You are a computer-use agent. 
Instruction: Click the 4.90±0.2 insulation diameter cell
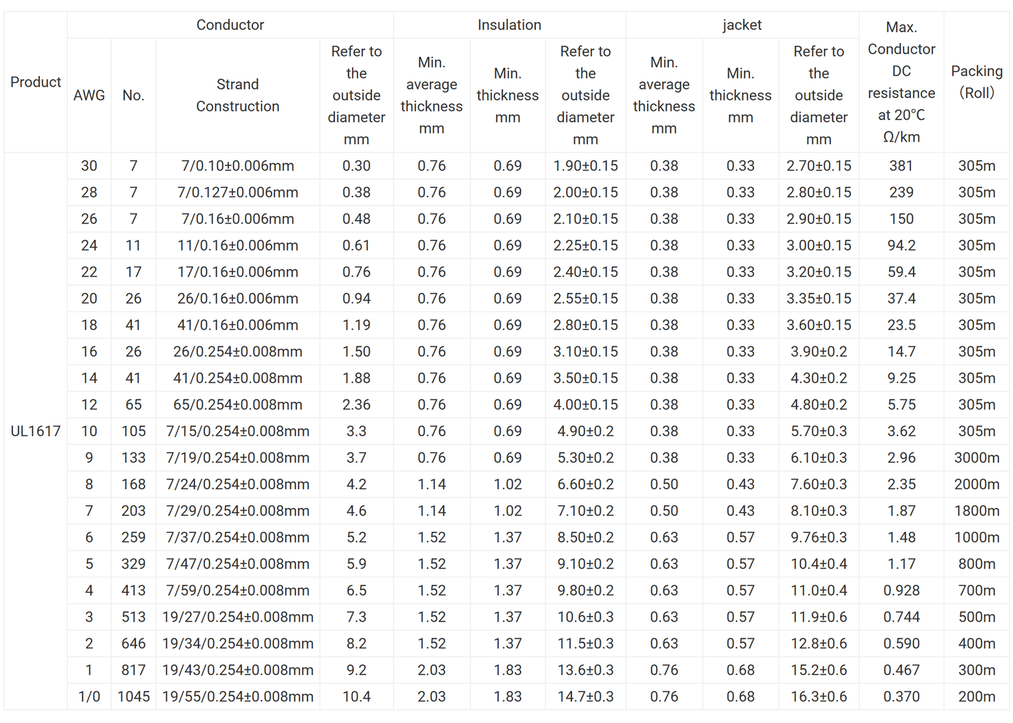click(x=585, y=432)
